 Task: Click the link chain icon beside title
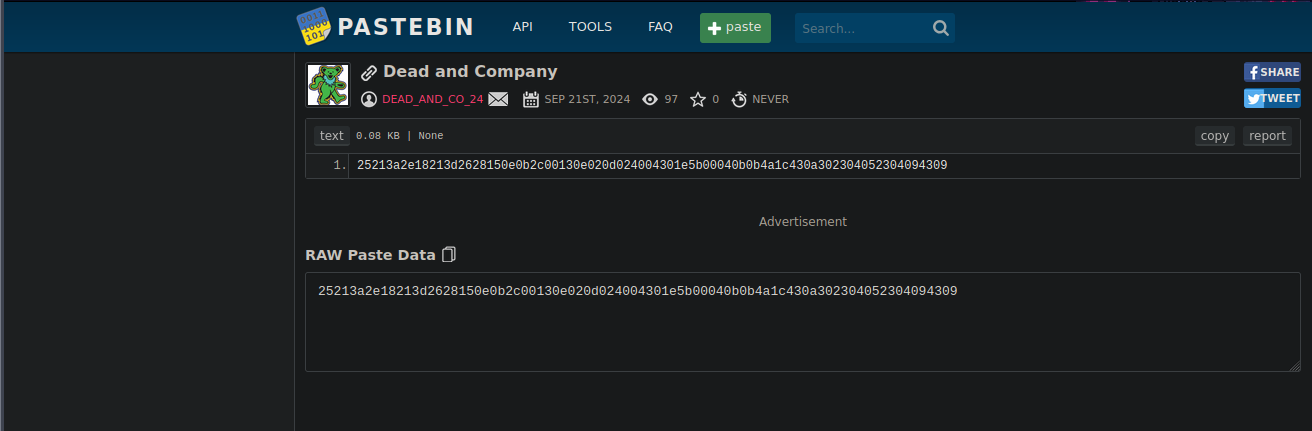coord(369,73)
